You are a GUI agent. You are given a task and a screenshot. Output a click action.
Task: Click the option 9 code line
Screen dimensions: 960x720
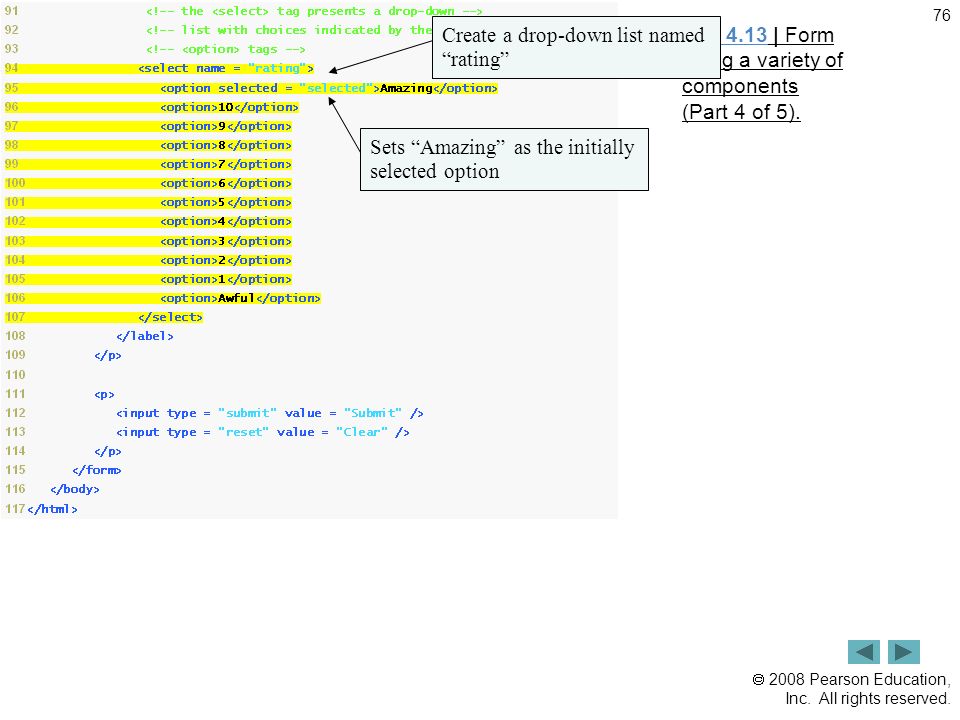[225, 126]
